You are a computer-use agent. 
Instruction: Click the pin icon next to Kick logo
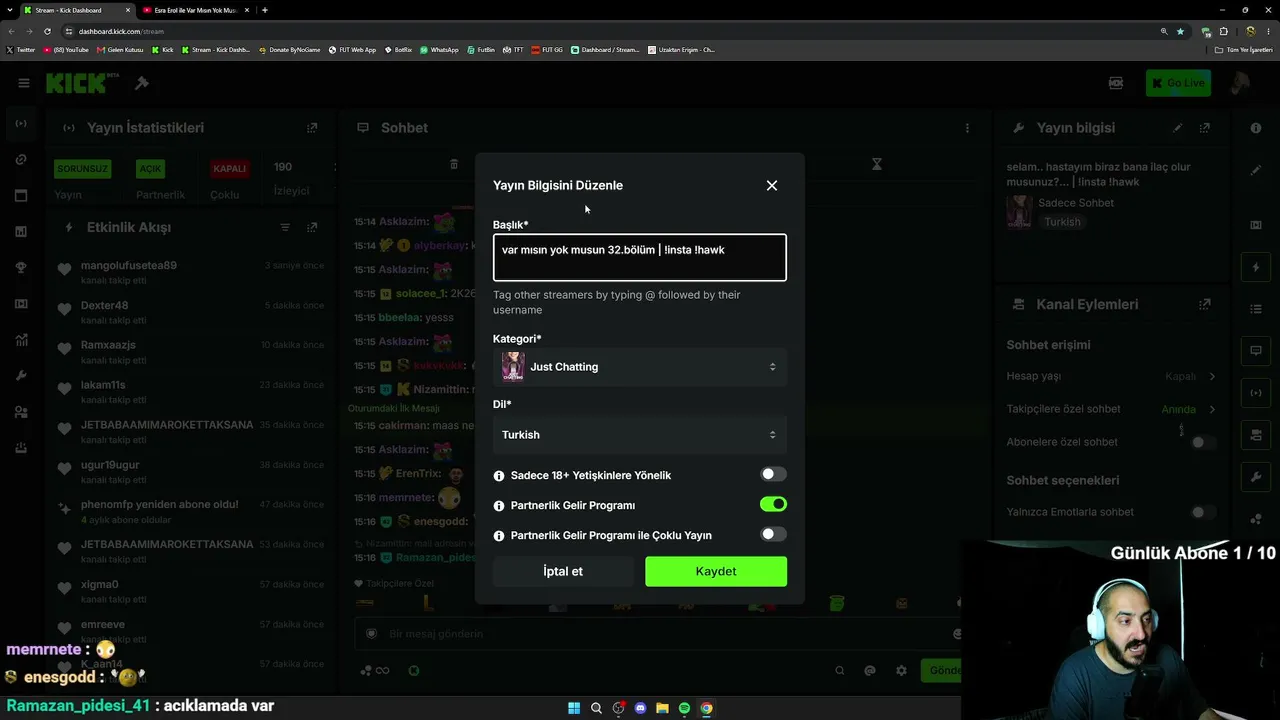142,83
